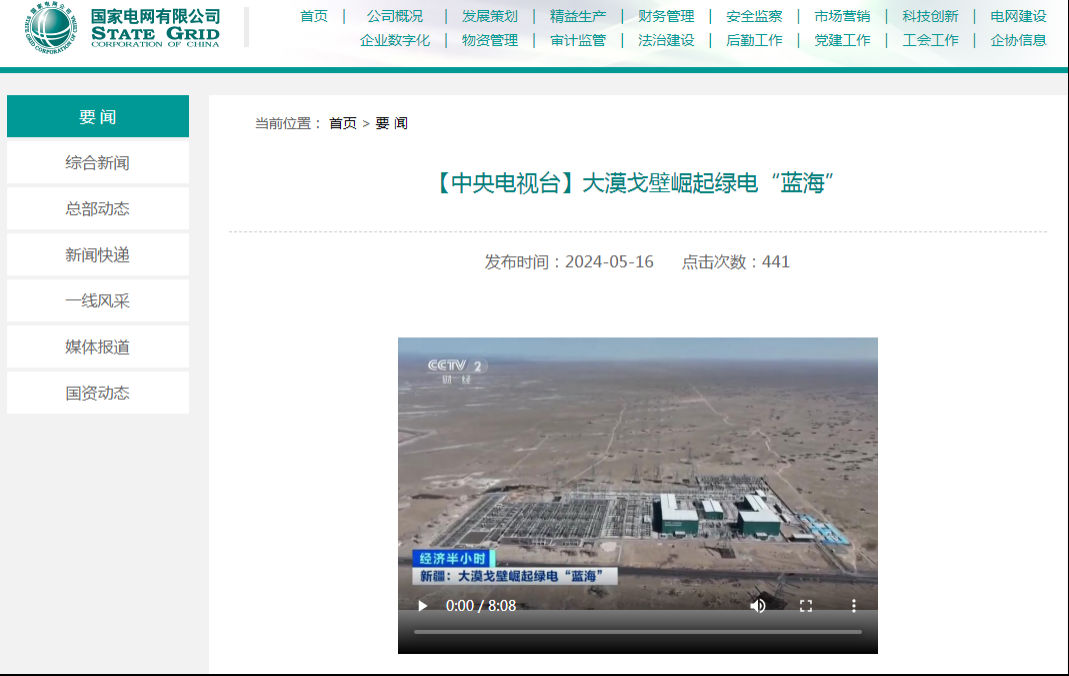1069x676 pixels.
Task: Click the video thumbnail frame
Action: (637, 460)
